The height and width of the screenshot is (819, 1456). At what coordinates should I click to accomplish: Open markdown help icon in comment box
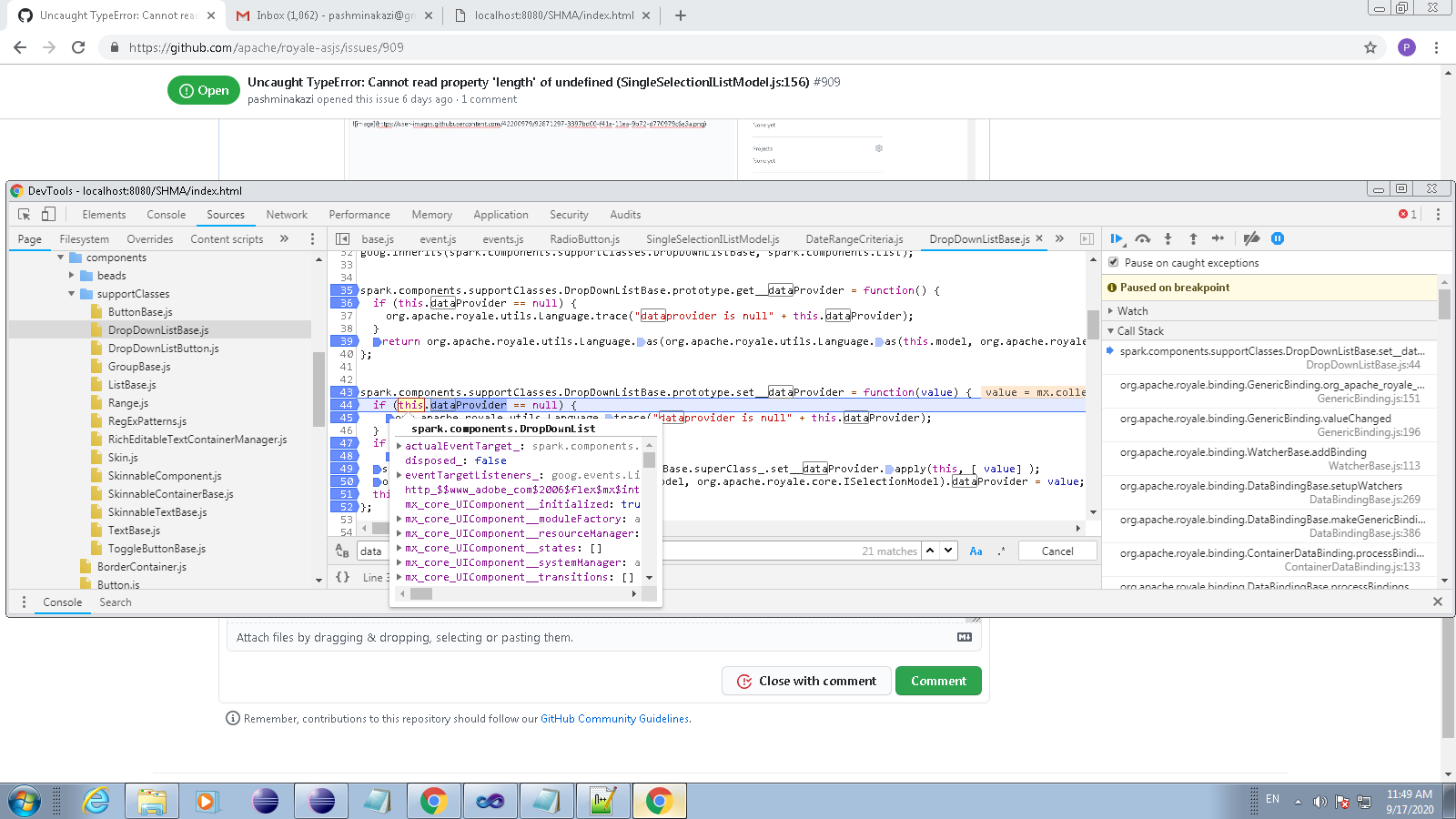coord(965,637)
